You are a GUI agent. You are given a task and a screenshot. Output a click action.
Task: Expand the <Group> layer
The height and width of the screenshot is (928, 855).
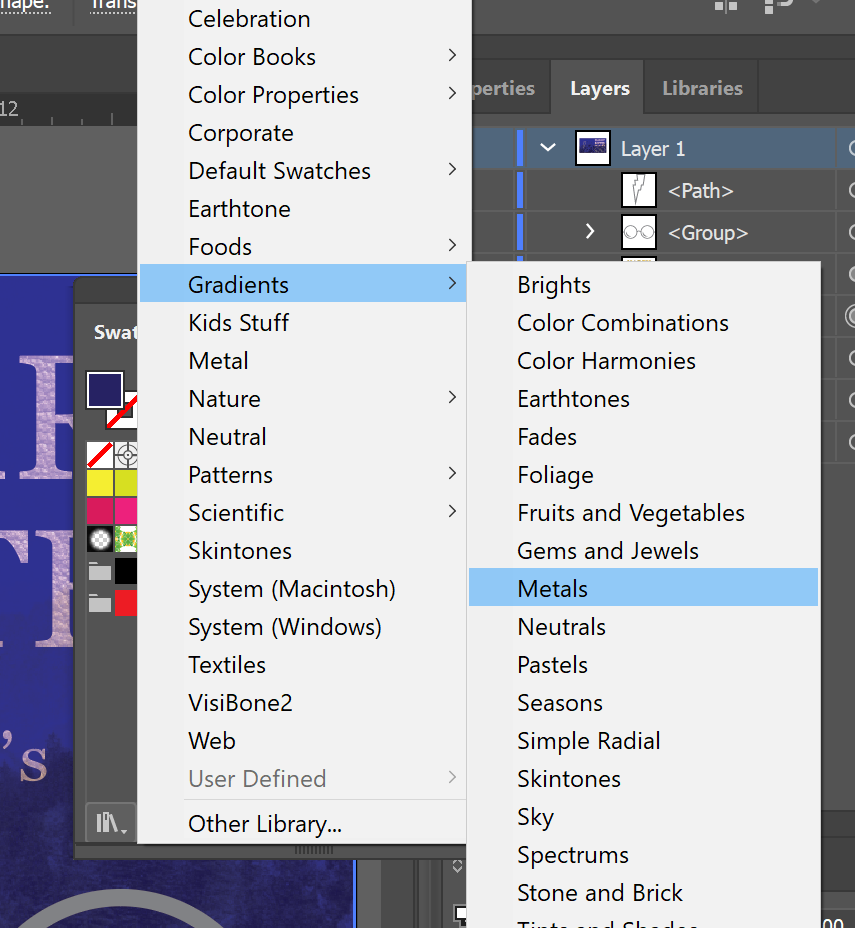pyautogui.click(x=590, y=231)
